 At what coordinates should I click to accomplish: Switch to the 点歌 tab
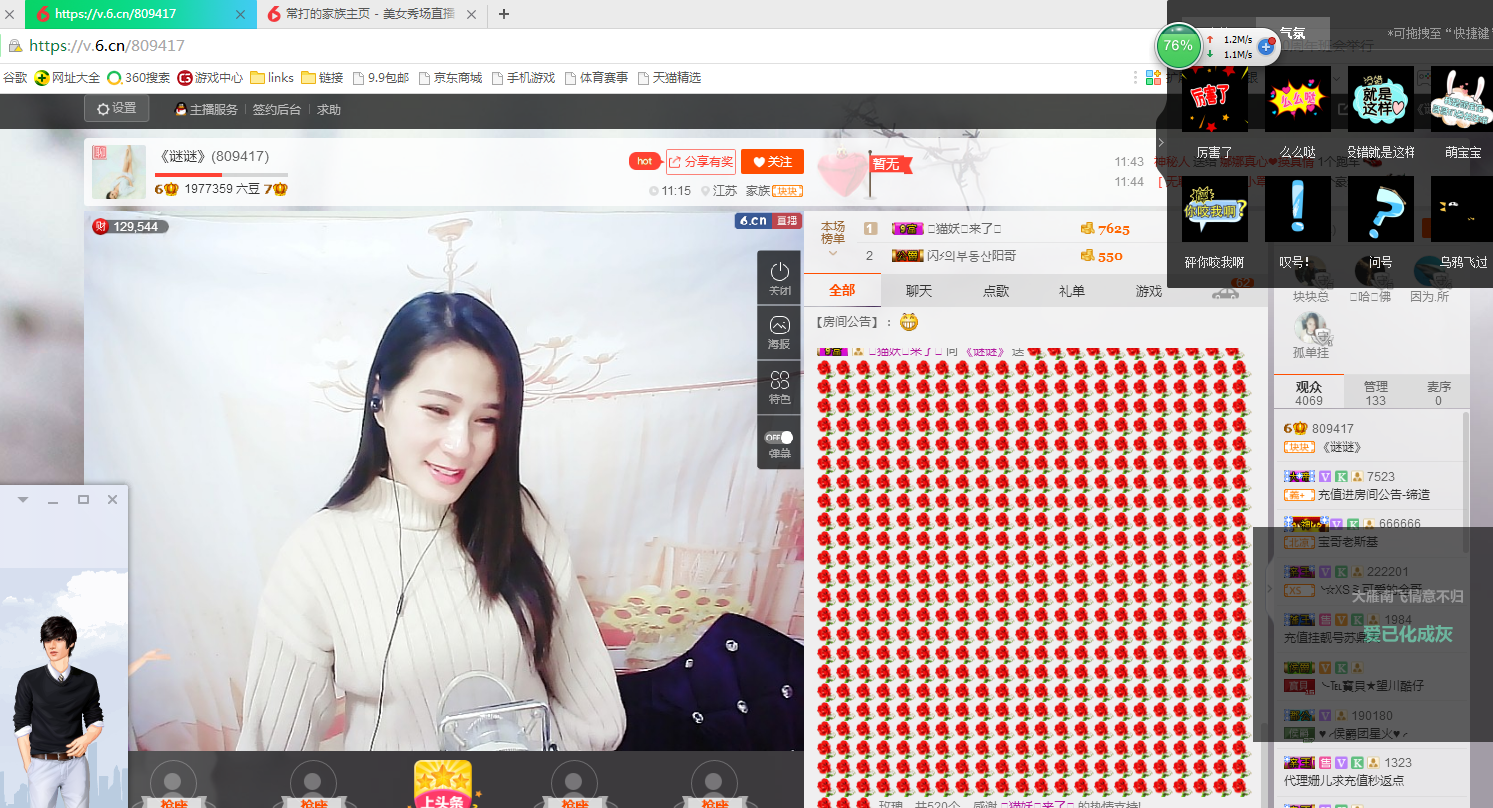(995, 290)
